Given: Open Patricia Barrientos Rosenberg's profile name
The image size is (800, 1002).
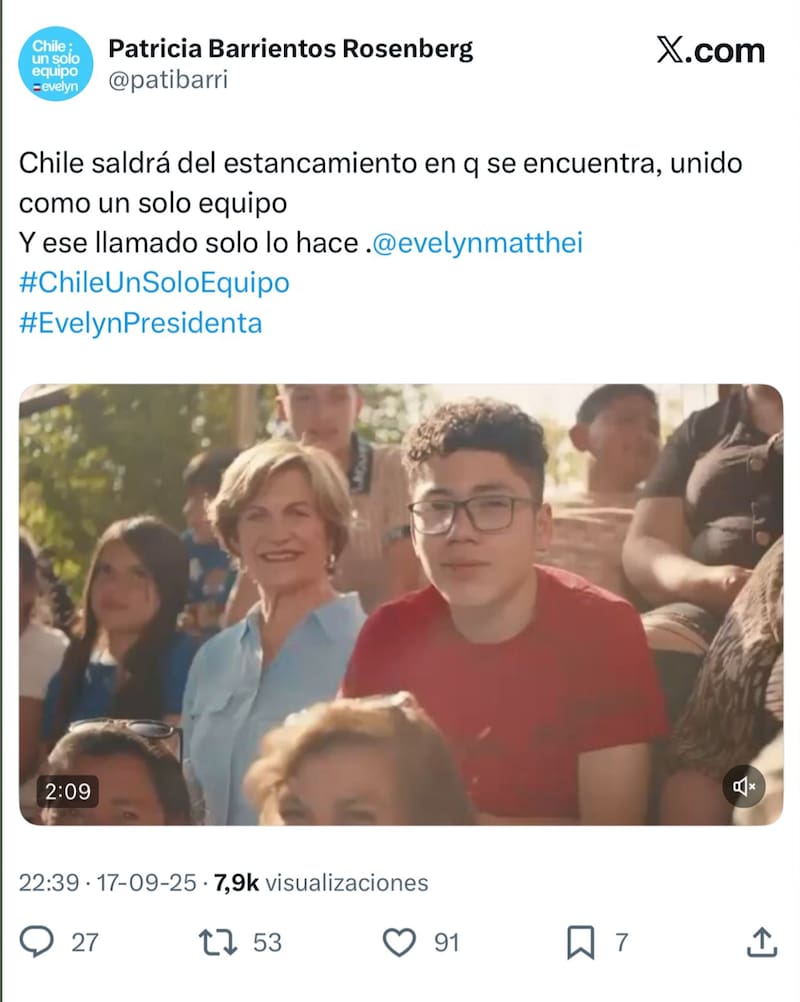Looking at the screenshot, I should point(291,49).
